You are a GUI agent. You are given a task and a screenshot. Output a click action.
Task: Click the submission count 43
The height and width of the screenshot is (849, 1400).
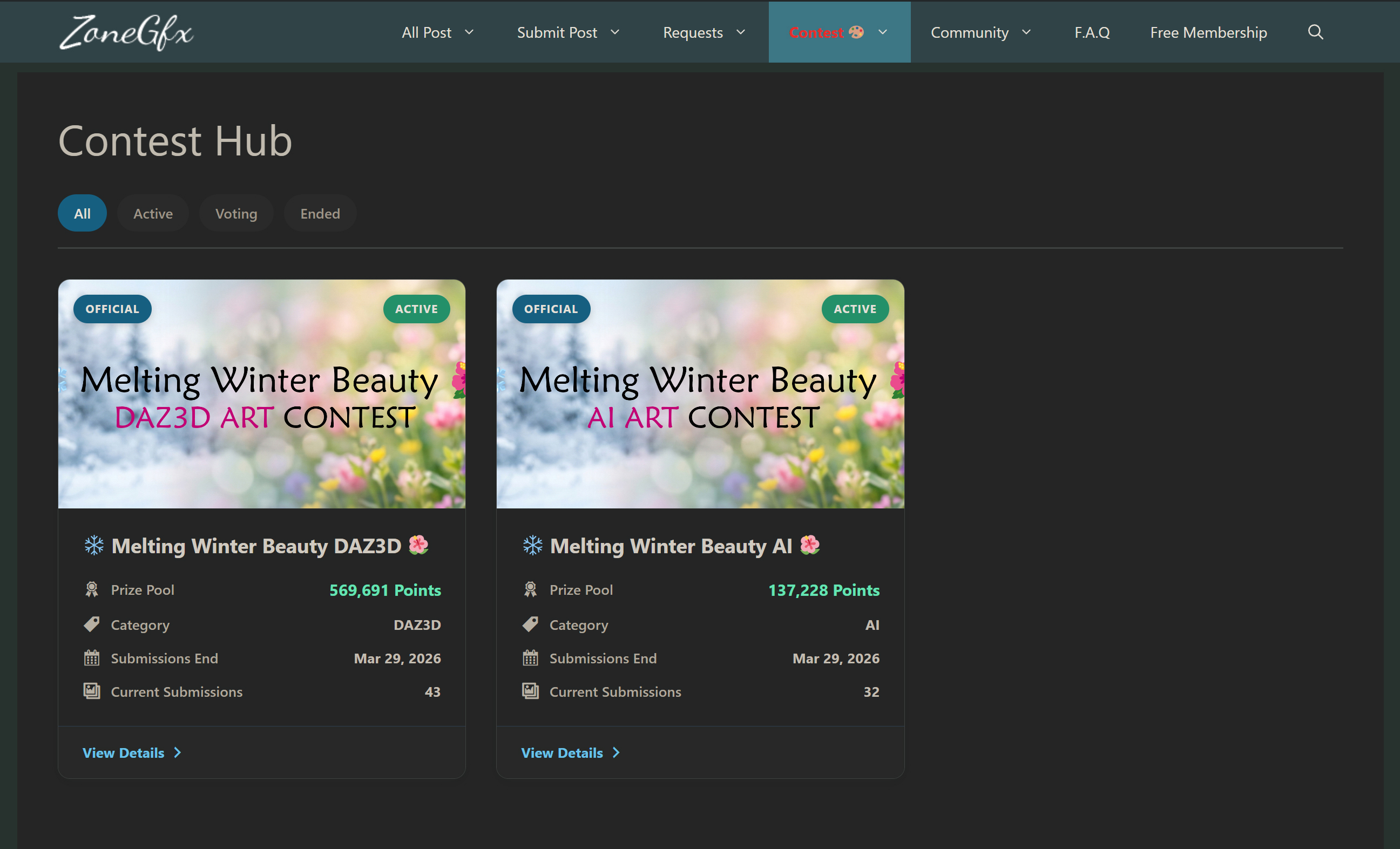pyautogui.click(x=432, y=692)
